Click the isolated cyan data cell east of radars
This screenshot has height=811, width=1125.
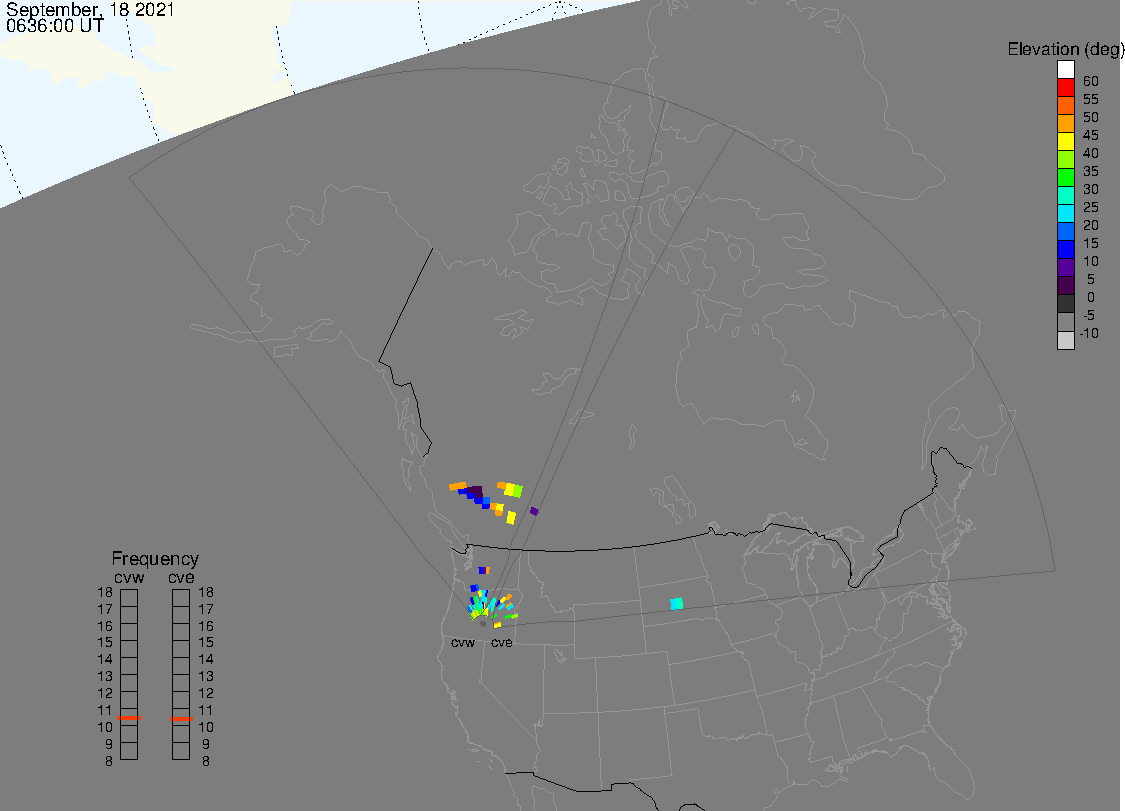(676, 604)
